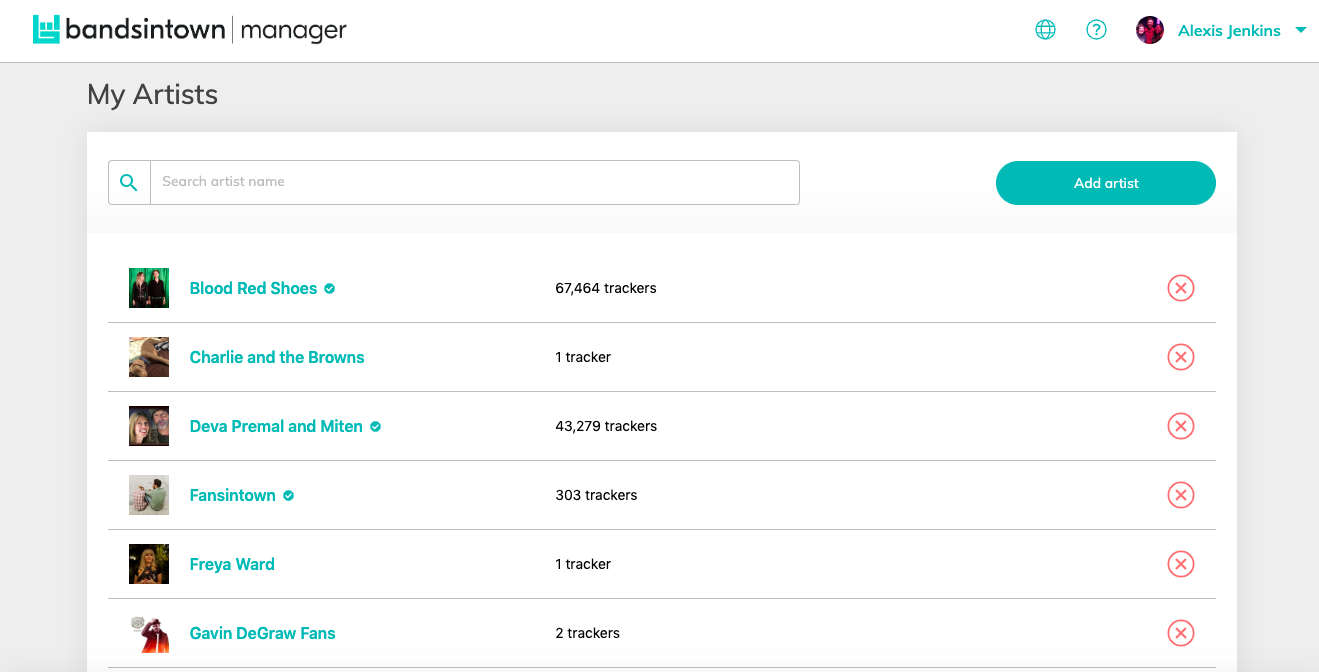This screenshot has height=672, width=1319.
Task: Click the Bandsintown manager logo
Action: click(x=190, y=30)
